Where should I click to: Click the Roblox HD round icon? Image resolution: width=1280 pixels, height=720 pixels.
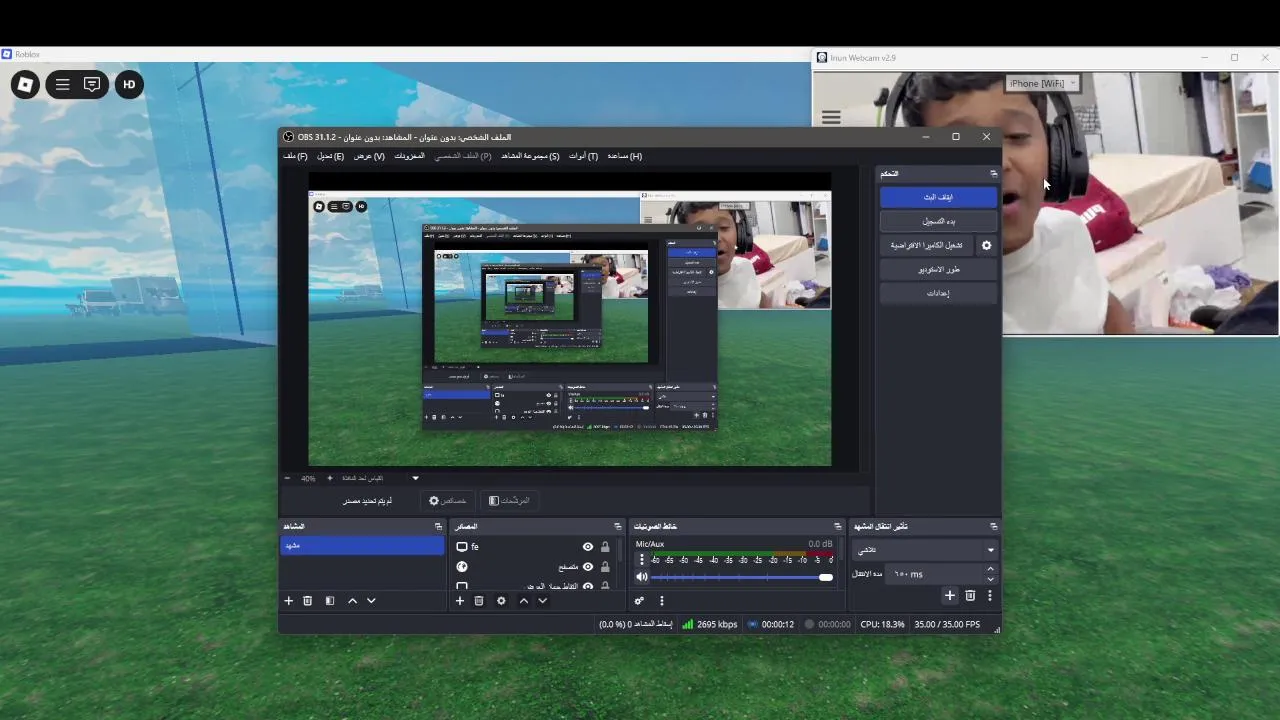pos(129,85)
